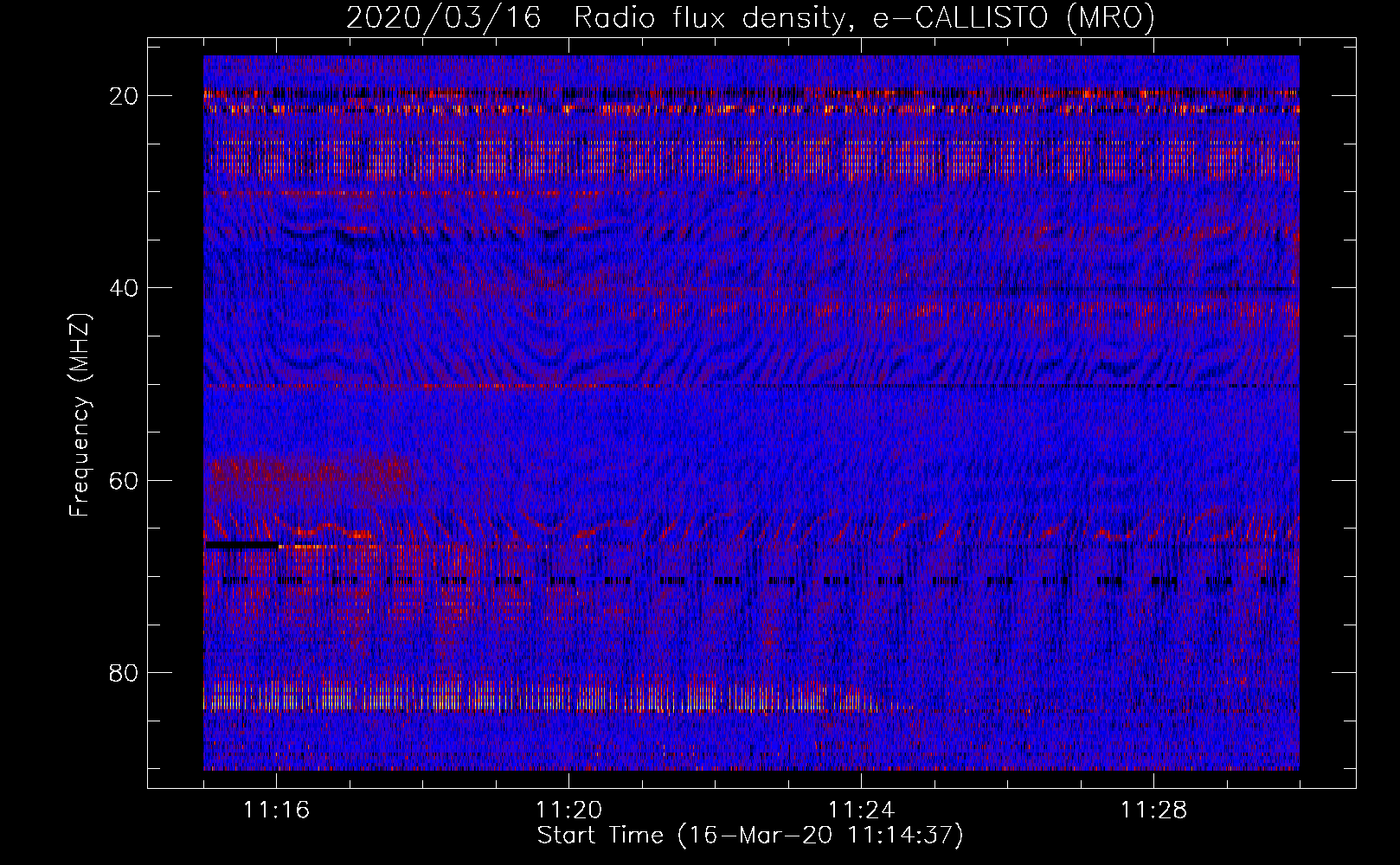Click the '11:20' time tick label
The width and height of the screenshot is (1400, 865).
click(569, 811)
